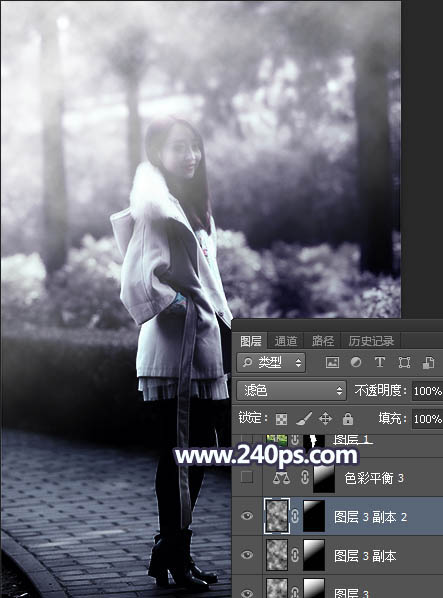Hide the 图层 3 副本 2 layer
The width and height of the screenshot is (443, 598).
tap(247, 516)
